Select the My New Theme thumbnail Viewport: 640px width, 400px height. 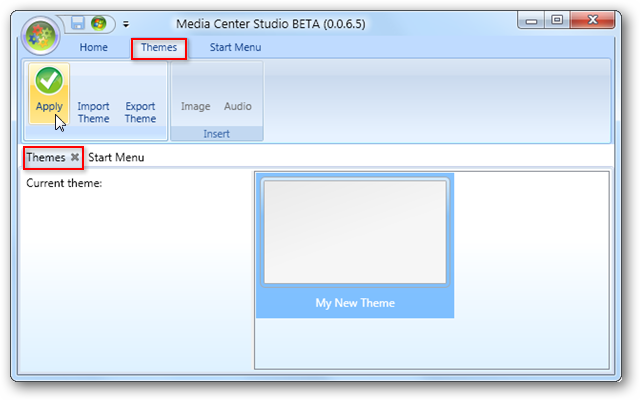355,245
